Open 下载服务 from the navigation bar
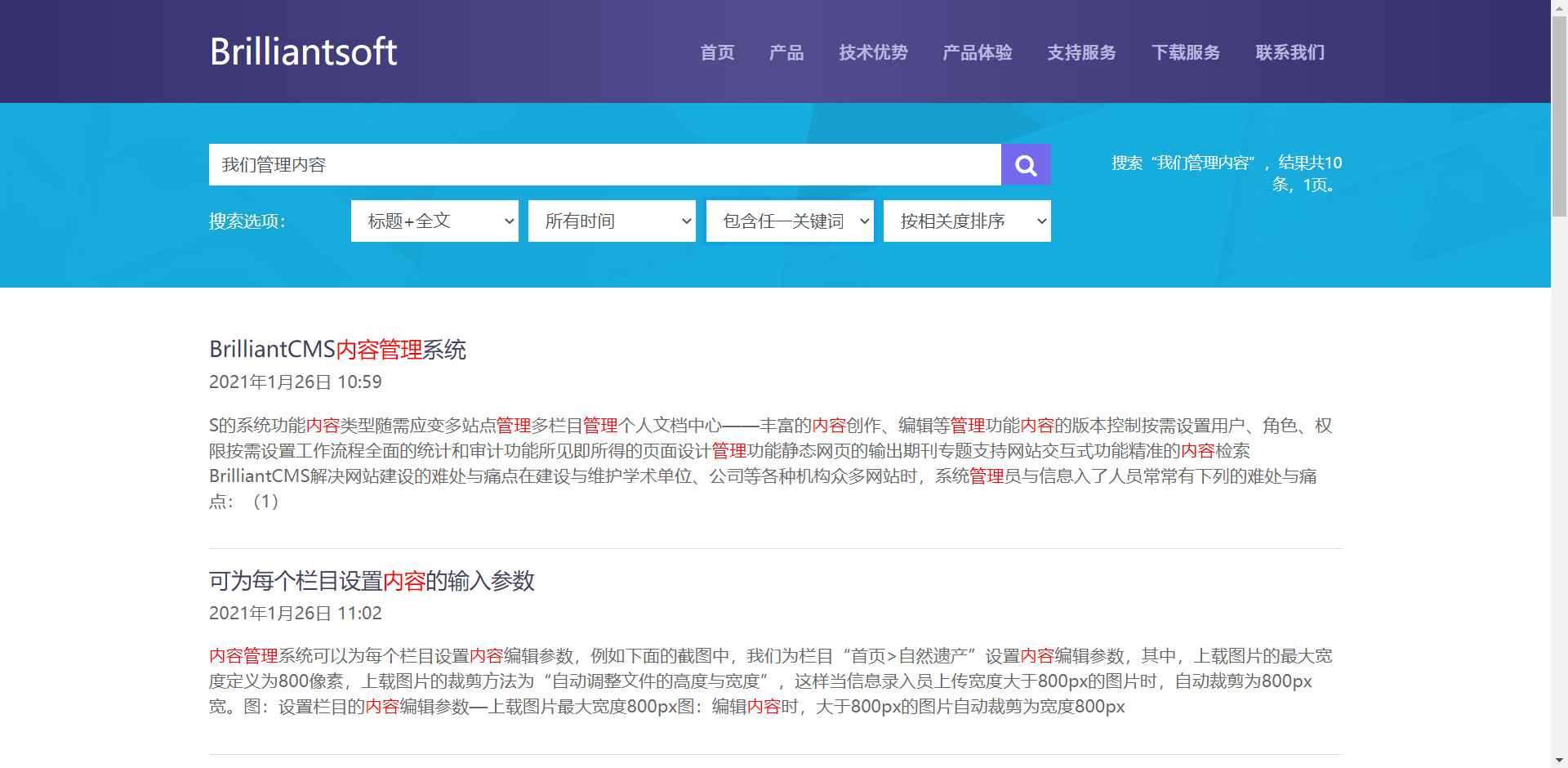The width and height of the screenshot is (1568, 768). [1186, 52]
